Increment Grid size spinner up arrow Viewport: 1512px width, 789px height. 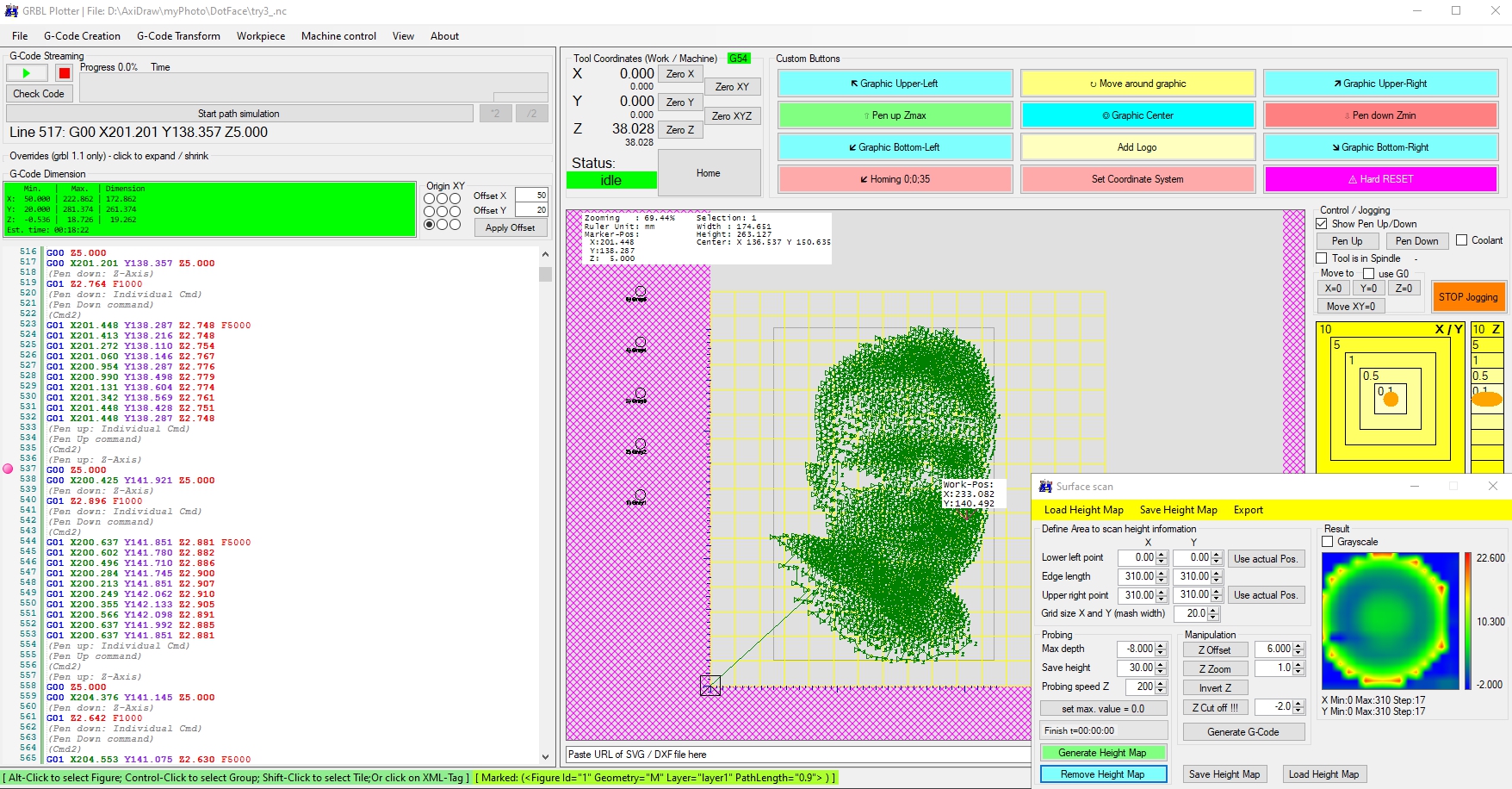pos(1213,610)
